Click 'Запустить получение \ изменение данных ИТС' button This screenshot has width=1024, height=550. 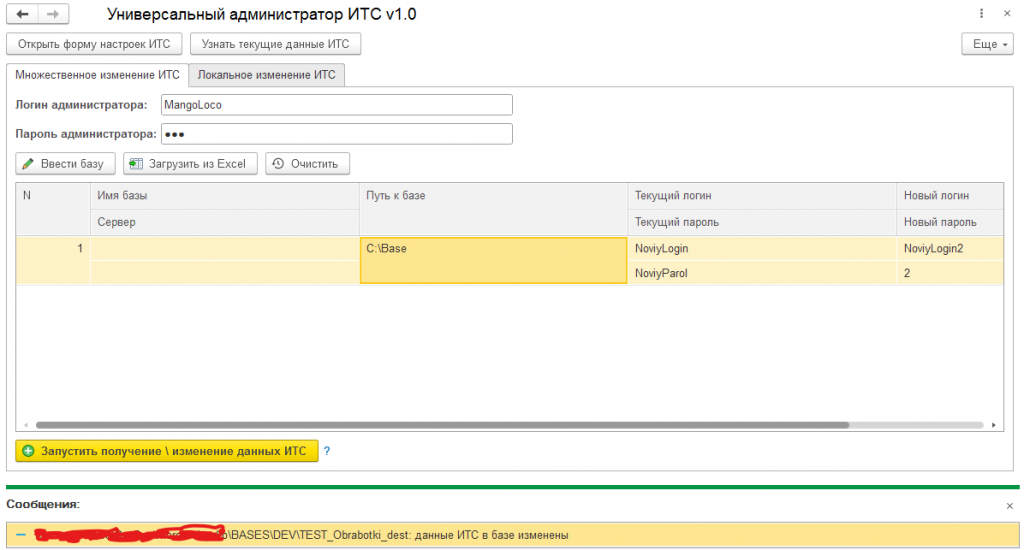click(167, 451)
